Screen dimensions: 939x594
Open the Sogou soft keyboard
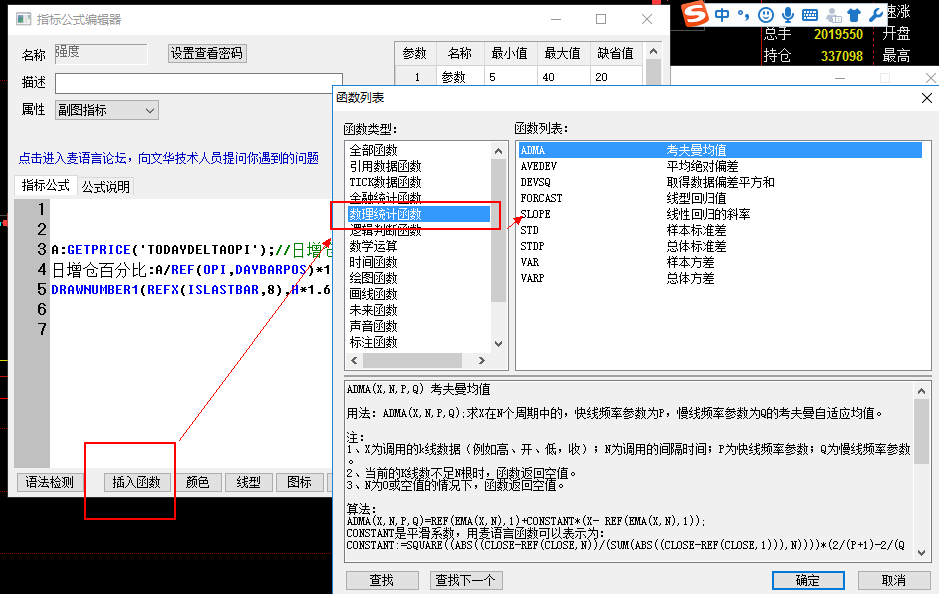809,14
